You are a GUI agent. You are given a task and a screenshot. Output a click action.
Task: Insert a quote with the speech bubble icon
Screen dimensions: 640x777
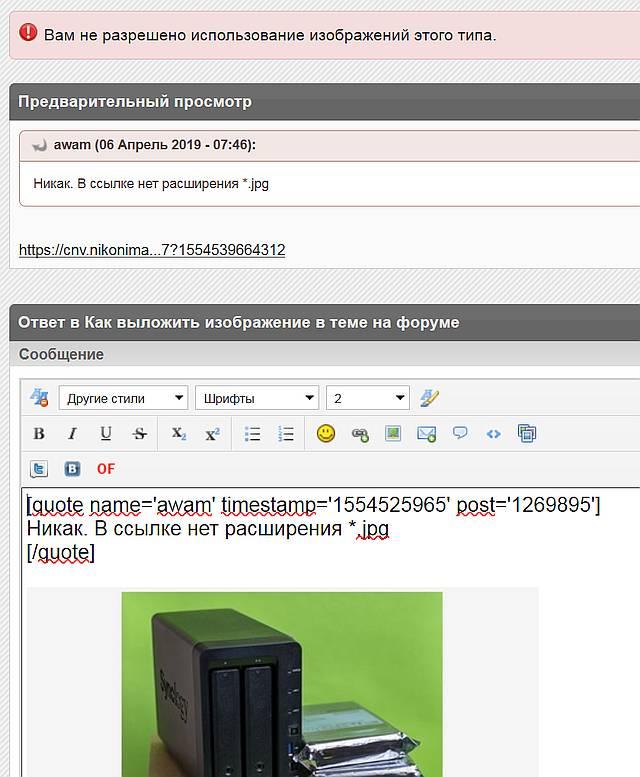click(460, 433)
